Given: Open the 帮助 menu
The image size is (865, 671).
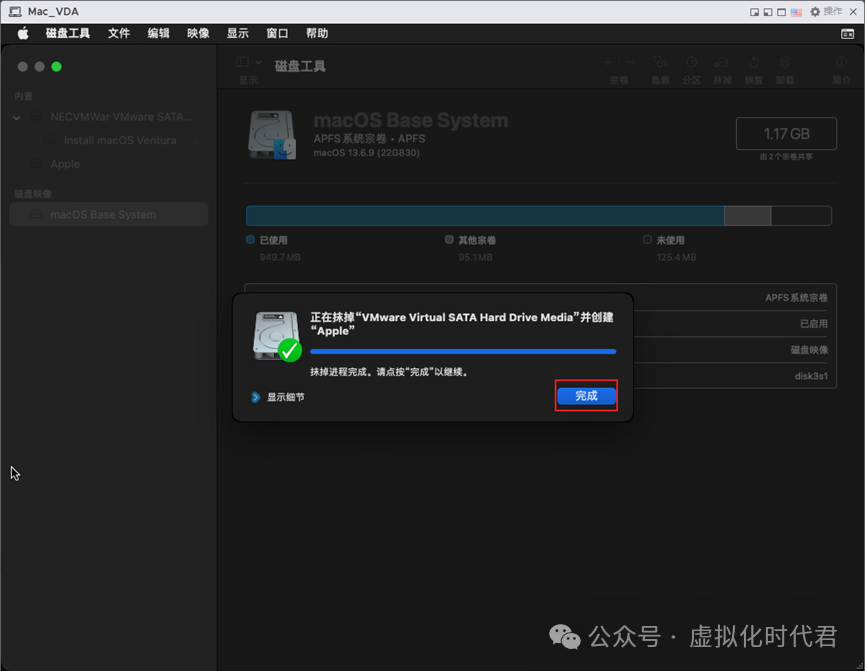Looking at the screenshot, I should 317,34.
